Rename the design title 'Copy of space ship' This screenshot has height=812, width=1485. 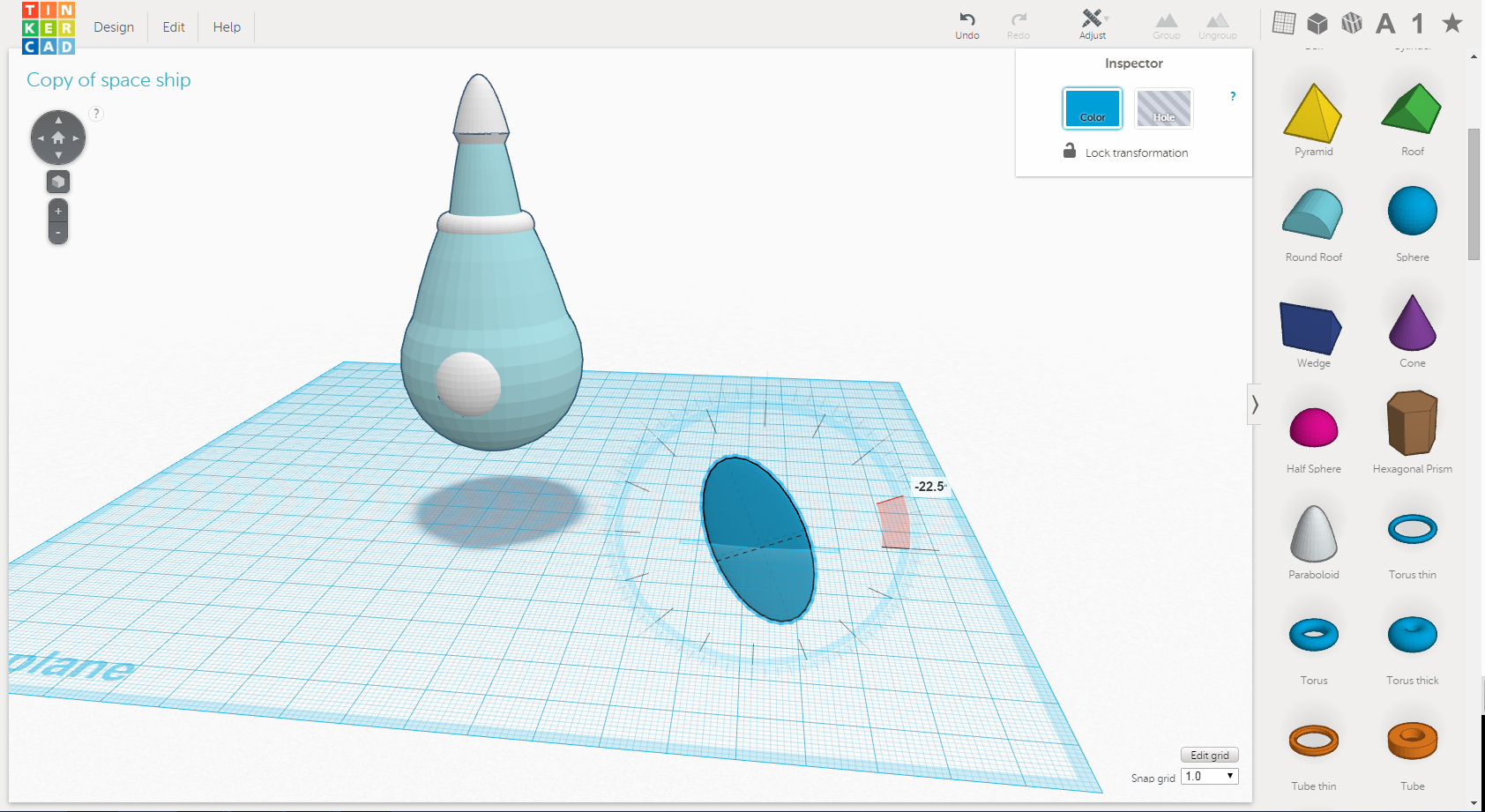pos(108,80)
